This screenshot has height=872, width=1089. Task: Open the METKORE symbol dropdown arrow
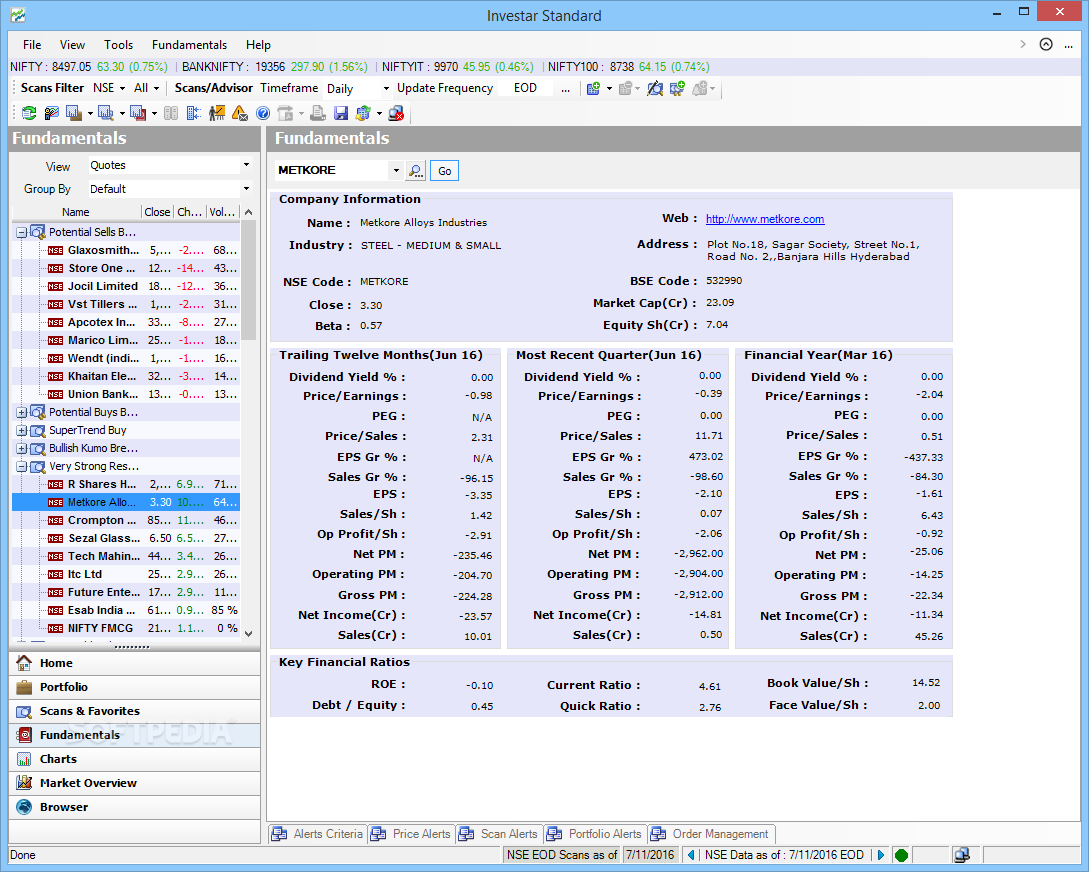[x=396, y=171]
